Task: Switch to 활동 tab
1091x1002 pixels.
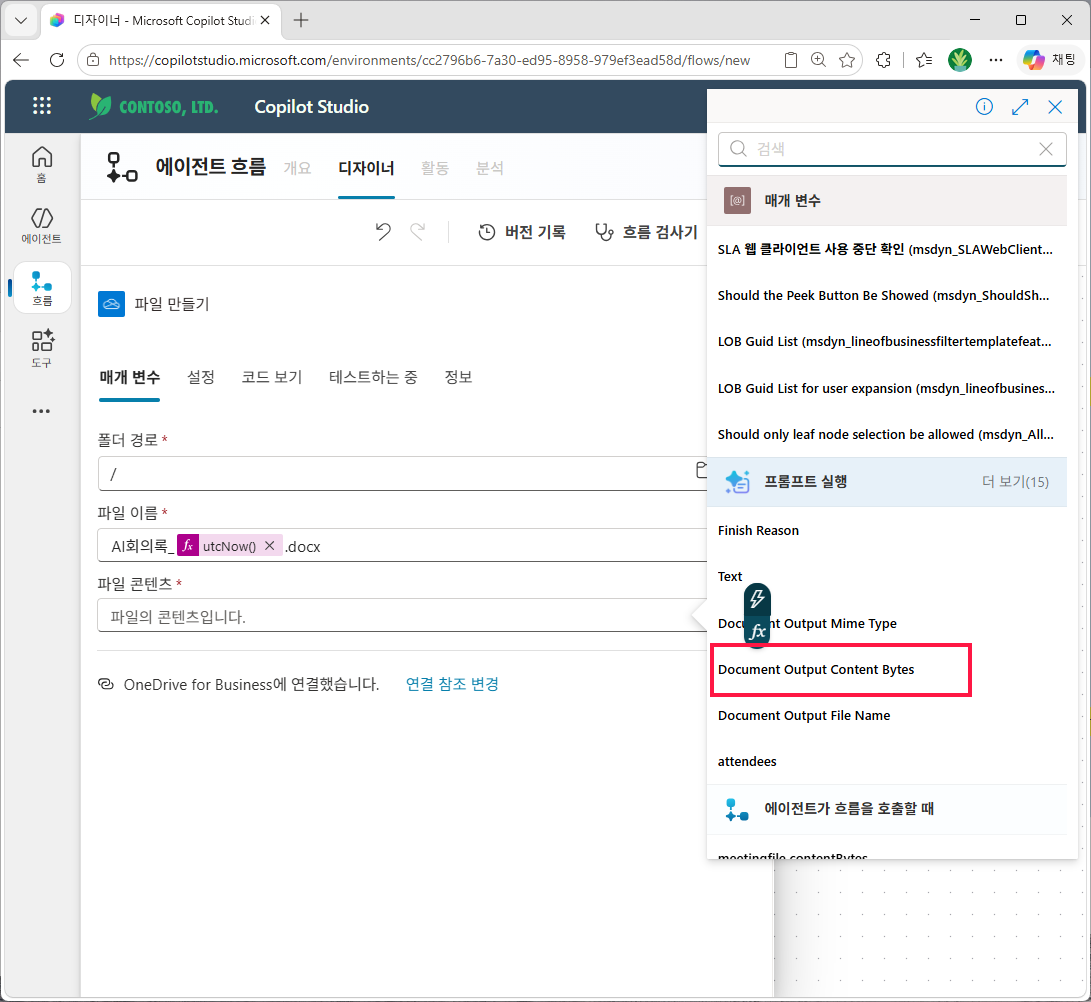Action: (x=435, y=168)
